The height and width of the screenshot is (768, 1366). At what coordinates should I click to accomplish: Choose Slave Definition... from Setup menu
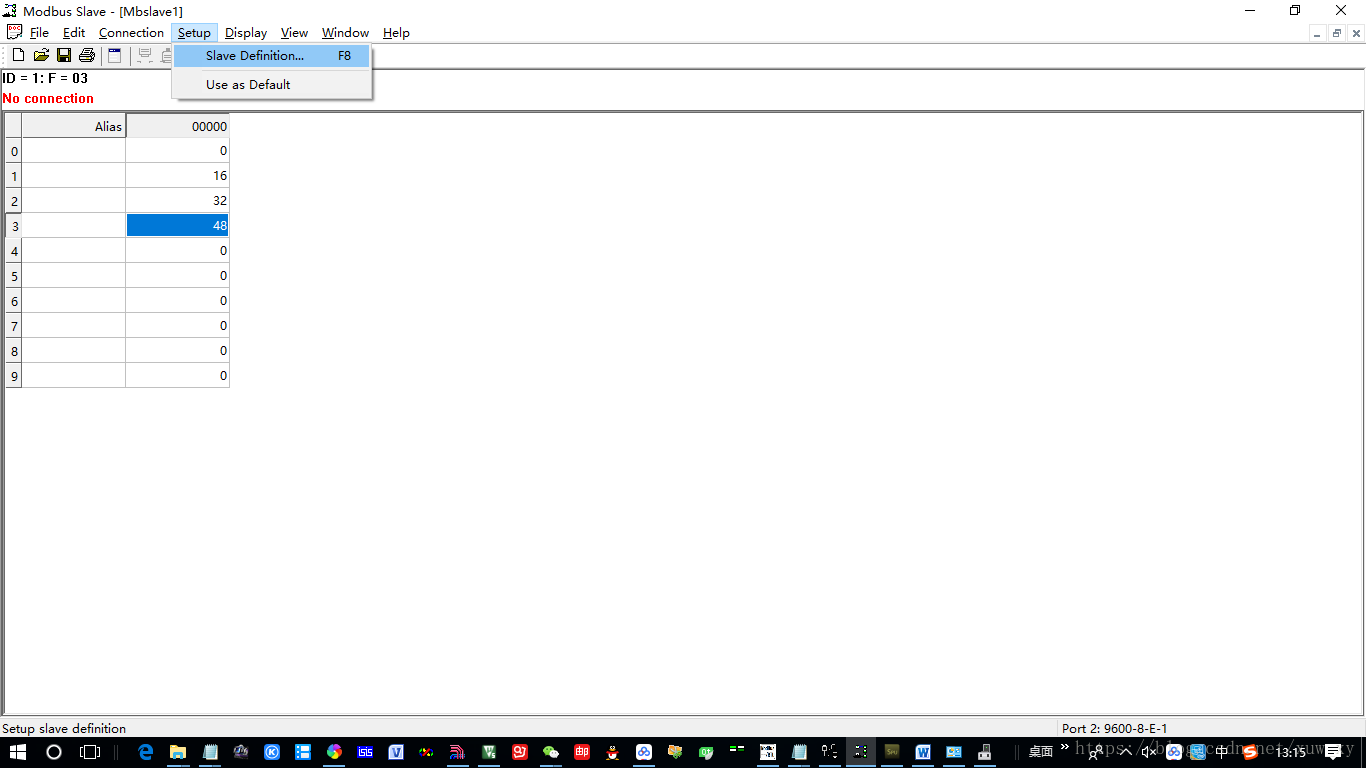click(x=272, y=56)
